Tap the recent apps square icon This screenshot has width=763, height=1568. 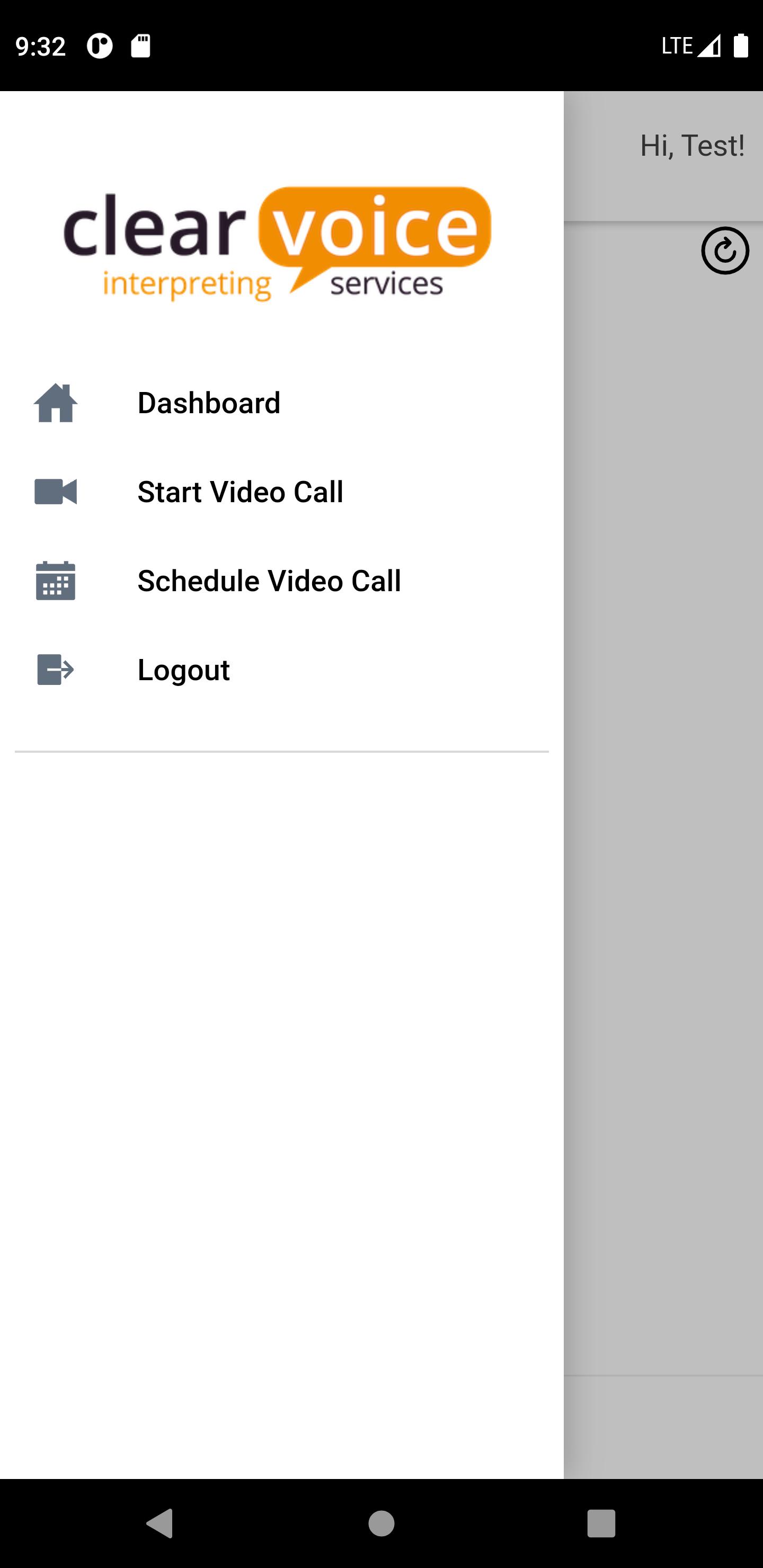click(x=601, y=1524)
